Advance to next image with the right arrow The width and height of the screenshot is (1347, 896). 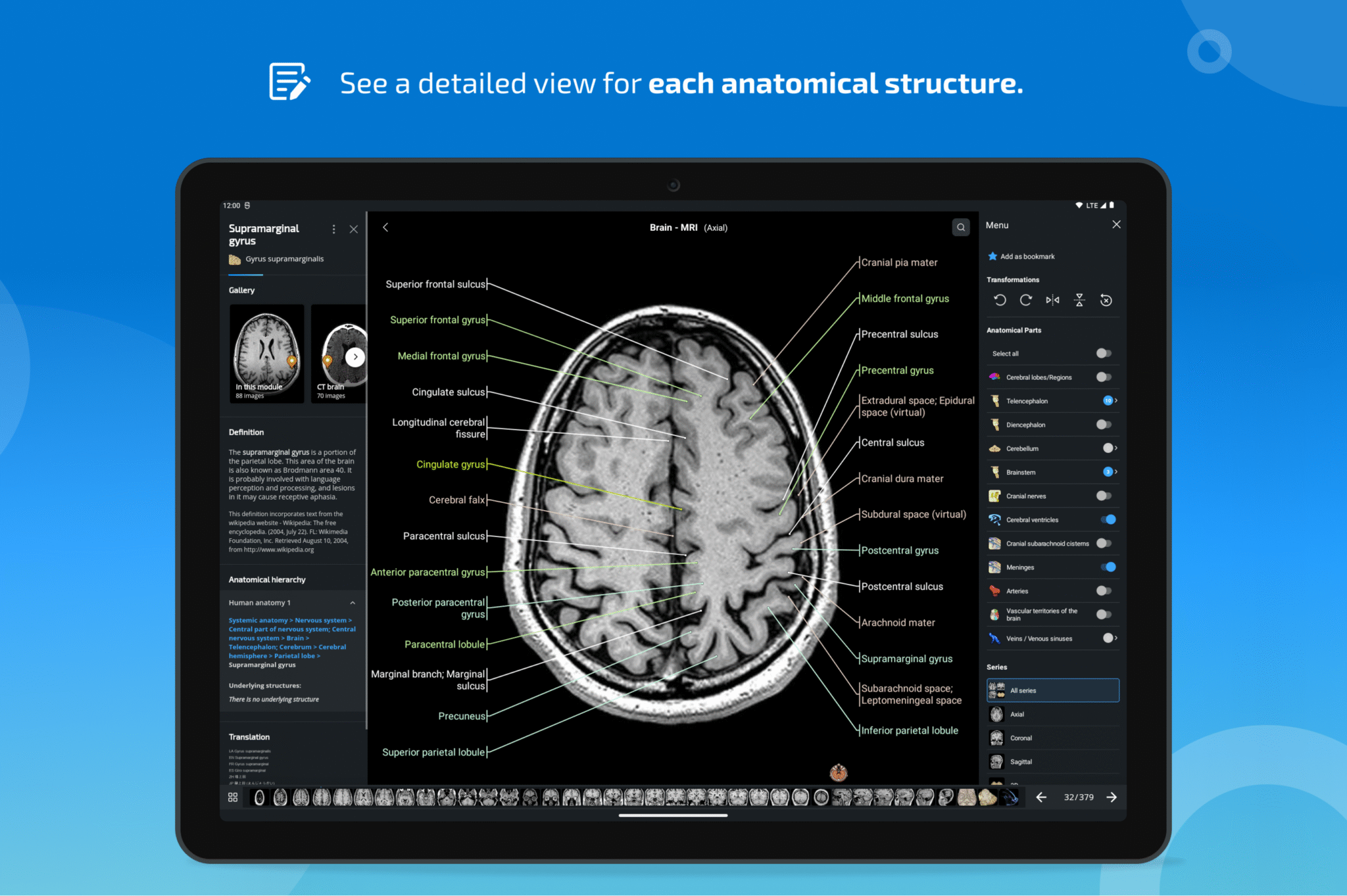pyautogui.click(x=1112, y=797)
